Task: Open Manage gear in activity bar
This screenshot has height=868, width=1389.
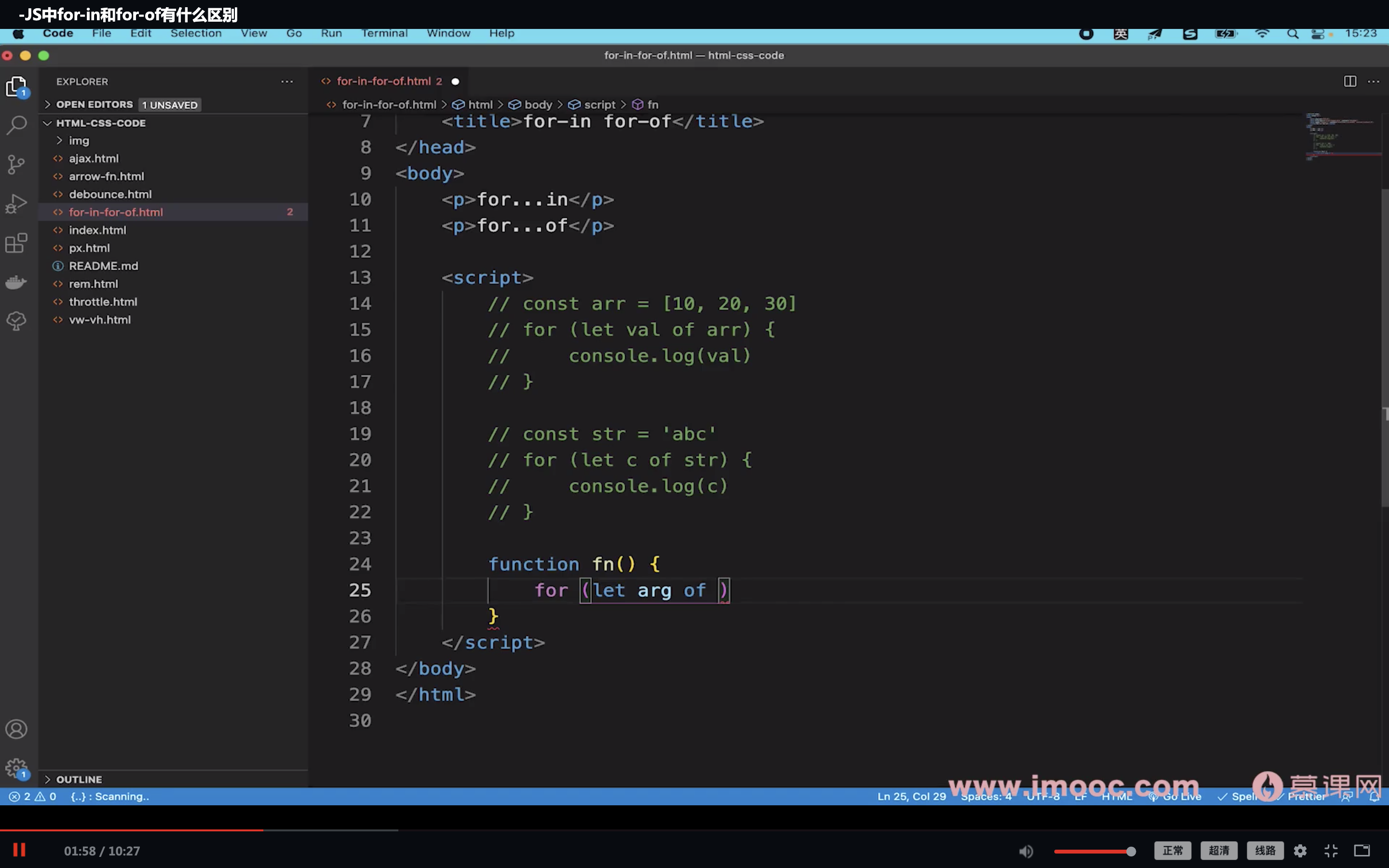Action: tap(17, 768)
